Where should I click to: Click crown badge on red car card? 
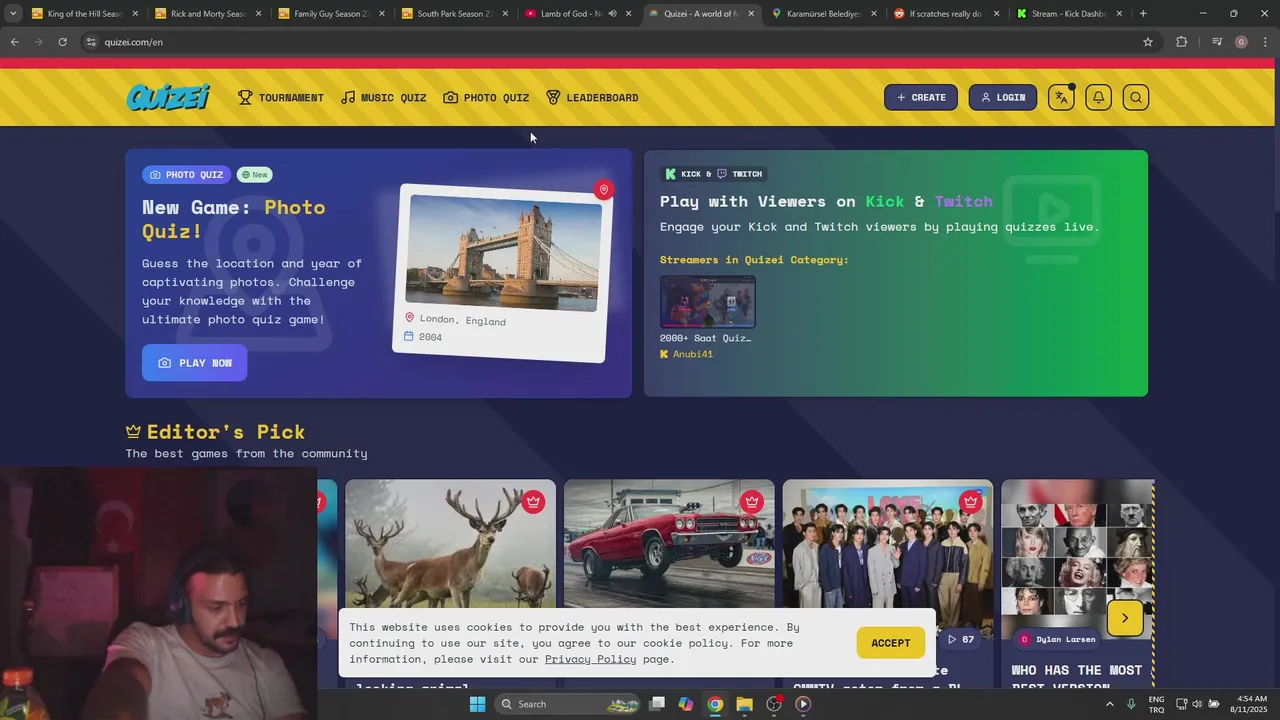coord(752,502)
